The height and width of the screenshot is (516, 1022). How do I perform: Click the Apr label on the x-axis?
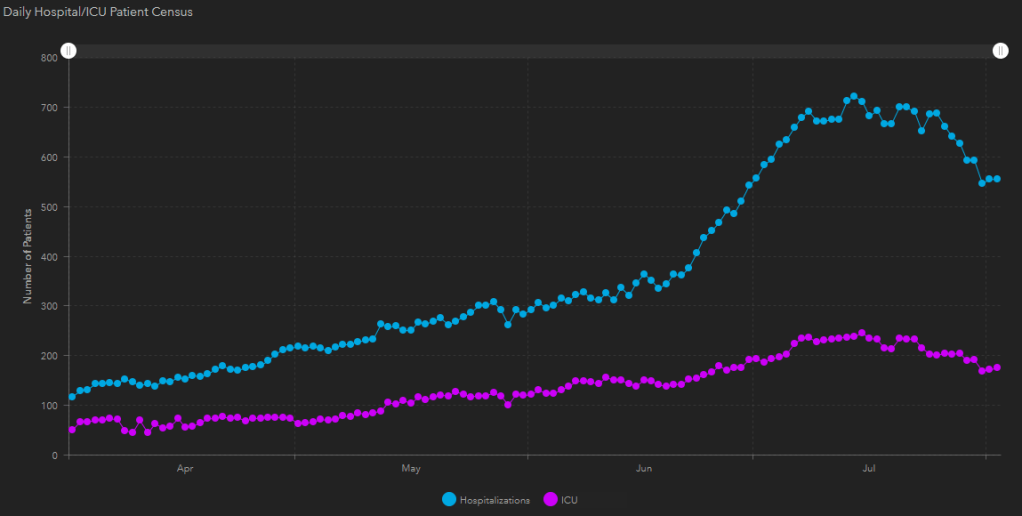184,468
